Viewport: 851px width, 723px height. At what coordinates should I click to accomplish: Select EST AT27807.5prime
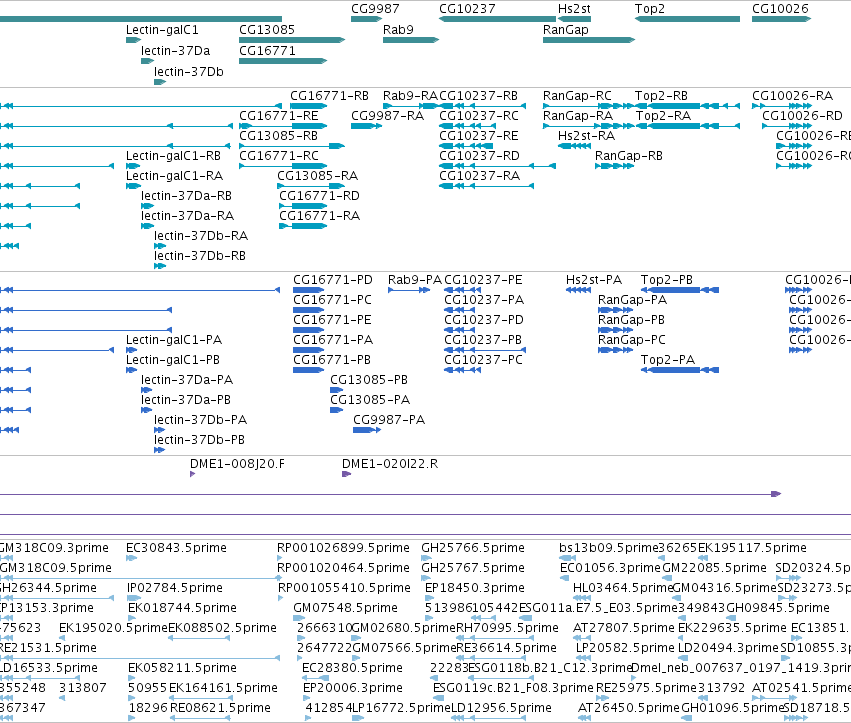[624, 628]
